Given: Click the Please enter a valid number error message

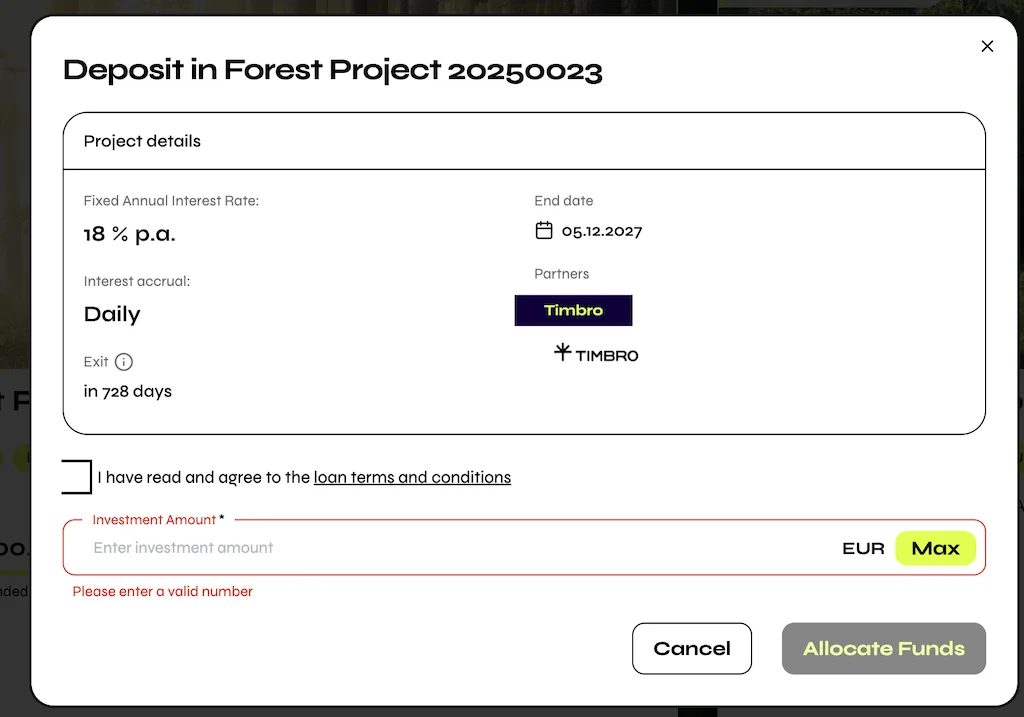Looking at the screenshot, I should [161, 591].
